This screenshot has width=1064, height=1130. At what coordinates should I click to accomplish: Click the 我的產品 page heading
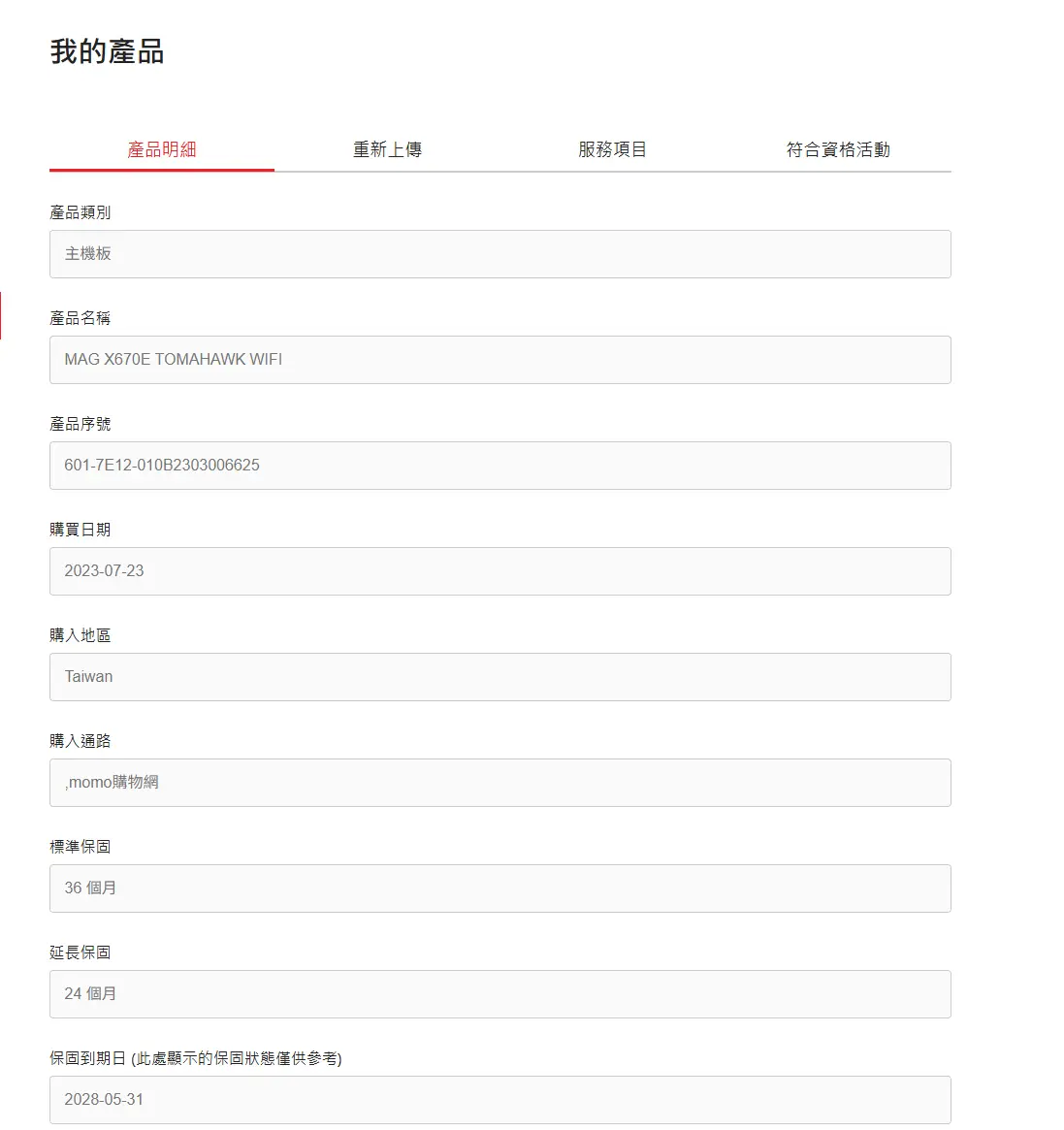(x=107, y=51)
